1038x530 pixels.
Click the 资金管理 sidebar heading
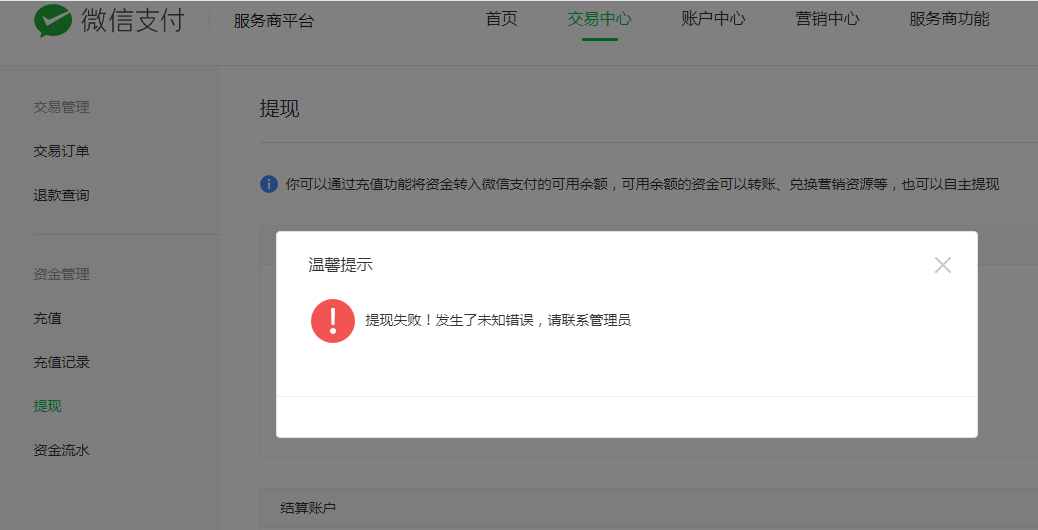pos(62,274)
